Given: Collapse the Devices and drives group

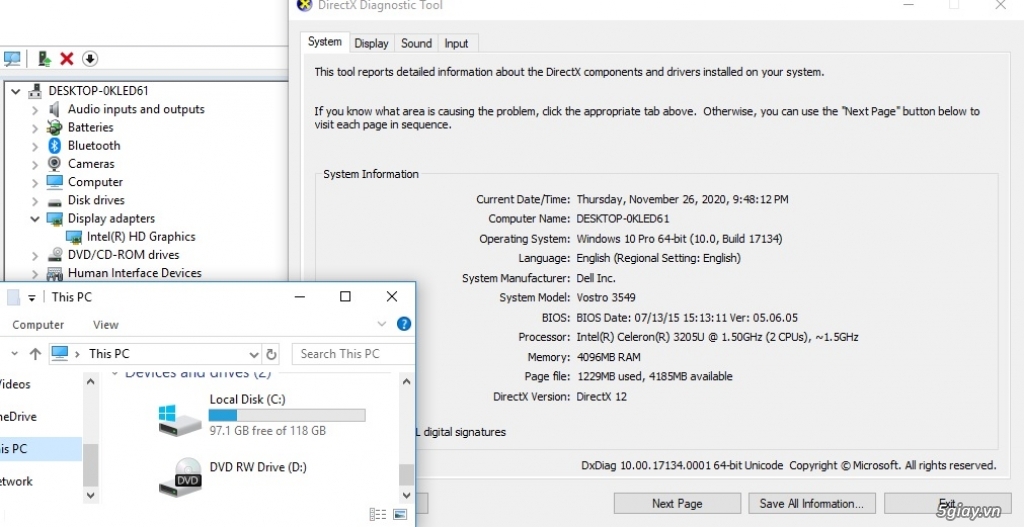Looking at the screenshot, I should click(115, 374).
